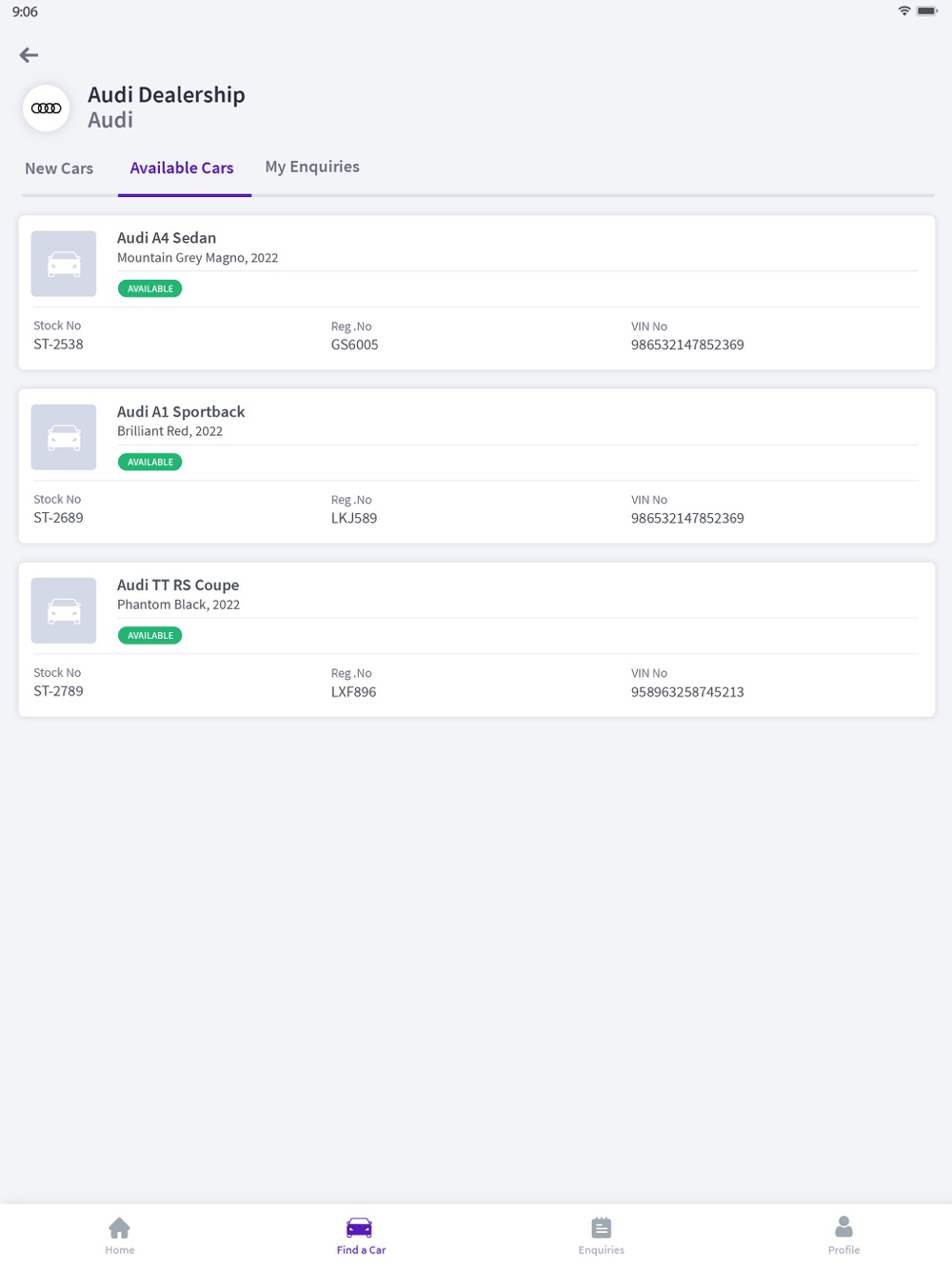Click the Audi A4 Sedan title
952x1270 pixels.
(167, 238)
